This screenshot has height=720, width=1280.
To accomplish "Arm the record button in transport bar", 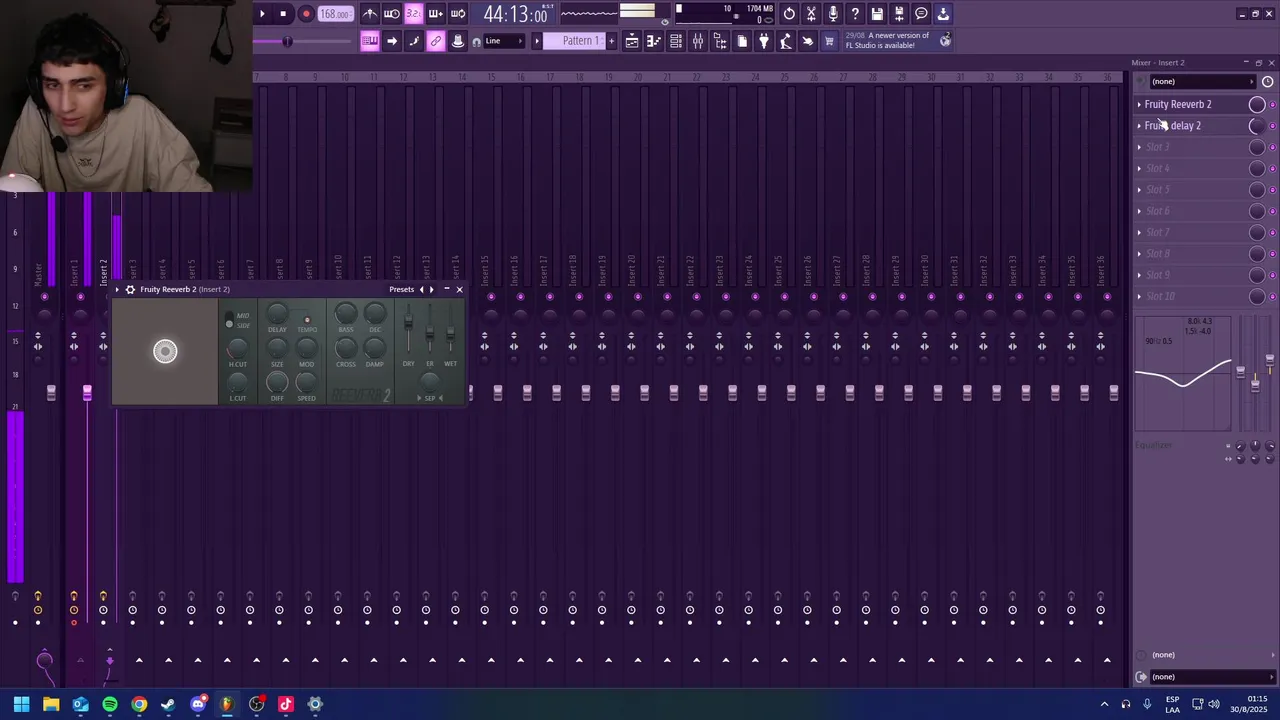I will (306, 14).
